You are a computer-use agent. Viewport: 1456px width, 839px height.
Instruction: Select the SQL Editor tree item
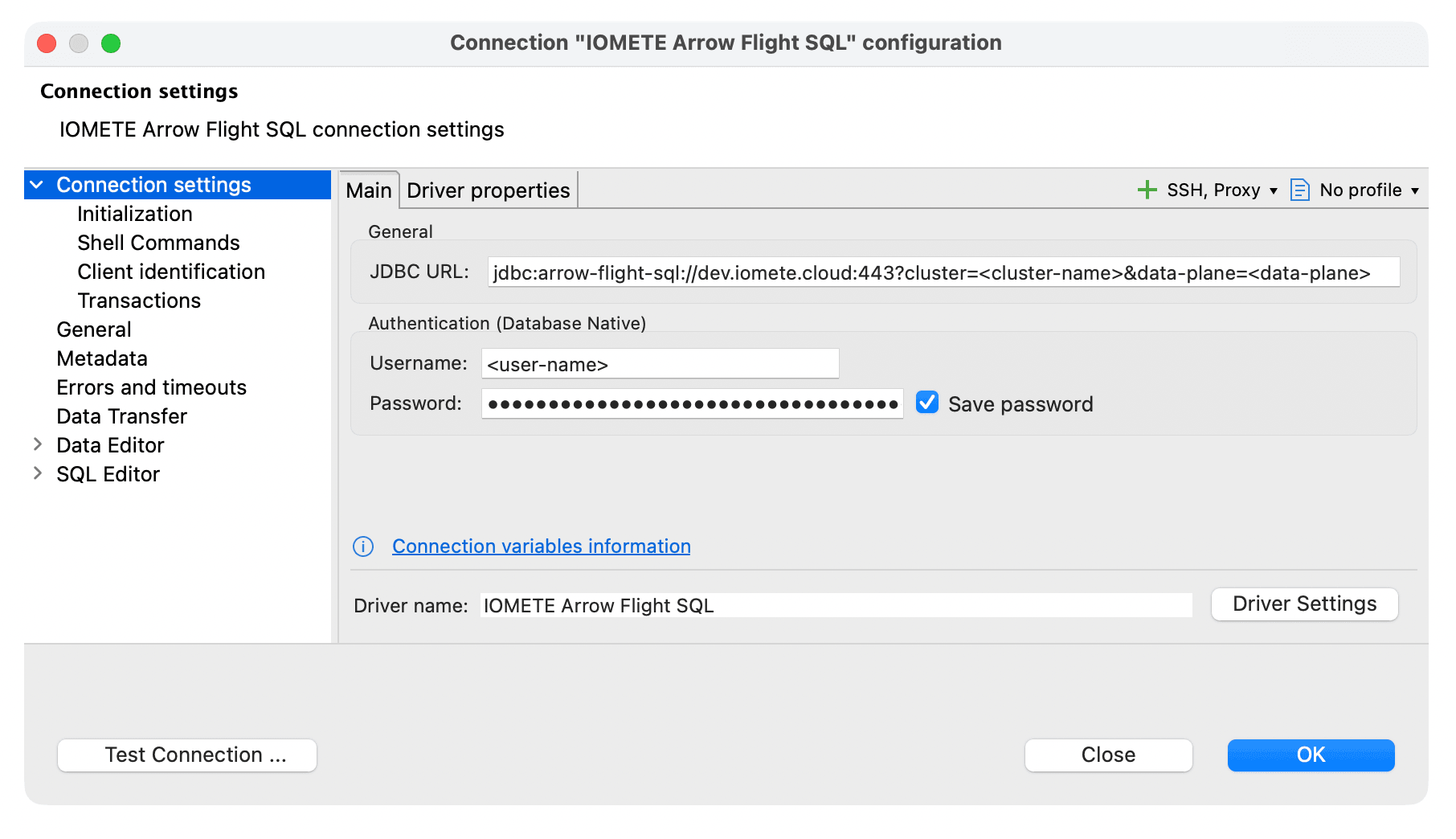tap(108, 474)
